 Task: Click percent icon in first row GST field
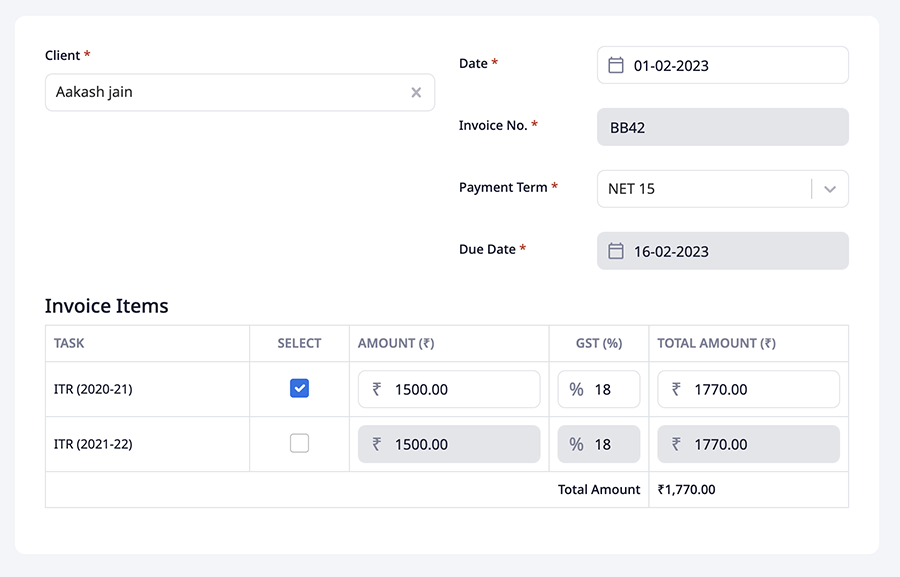[x=576, y=389]
